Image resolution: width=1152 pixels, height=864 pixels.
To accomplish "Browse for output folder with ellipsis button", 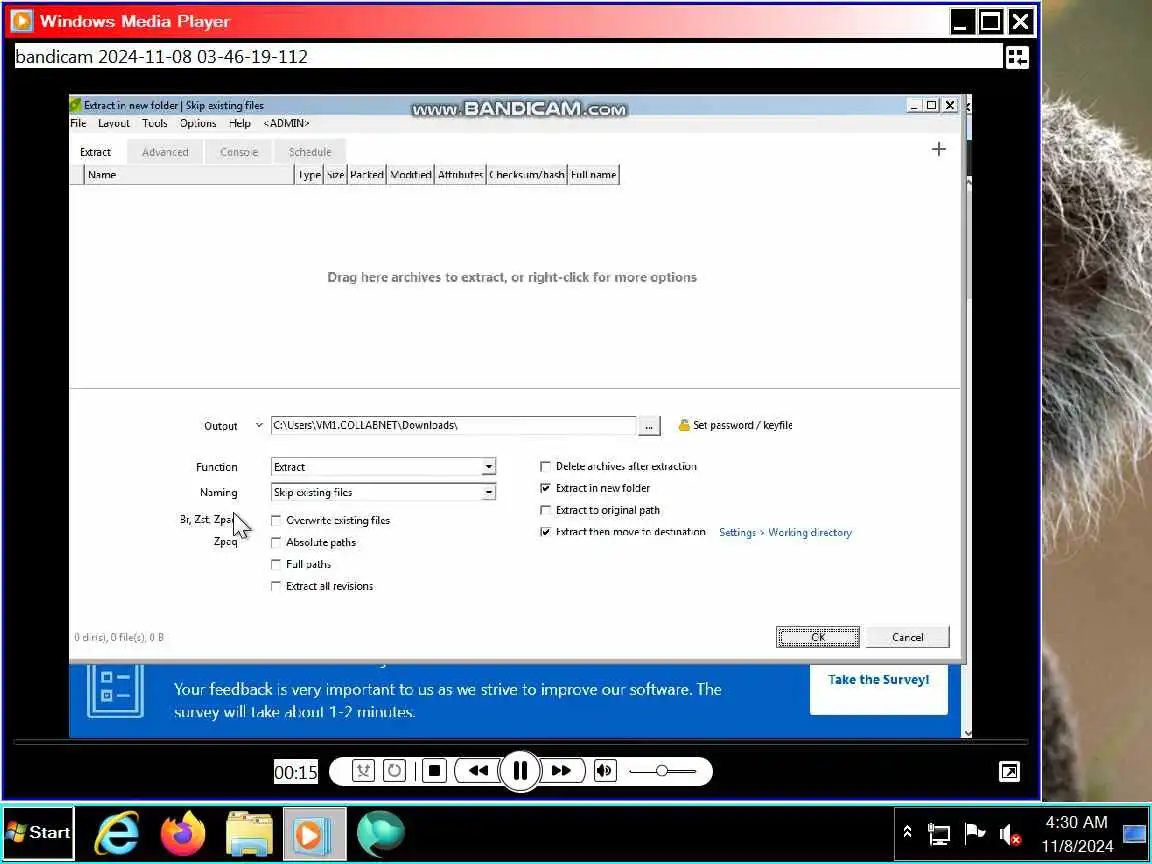I will coord(649,426).
